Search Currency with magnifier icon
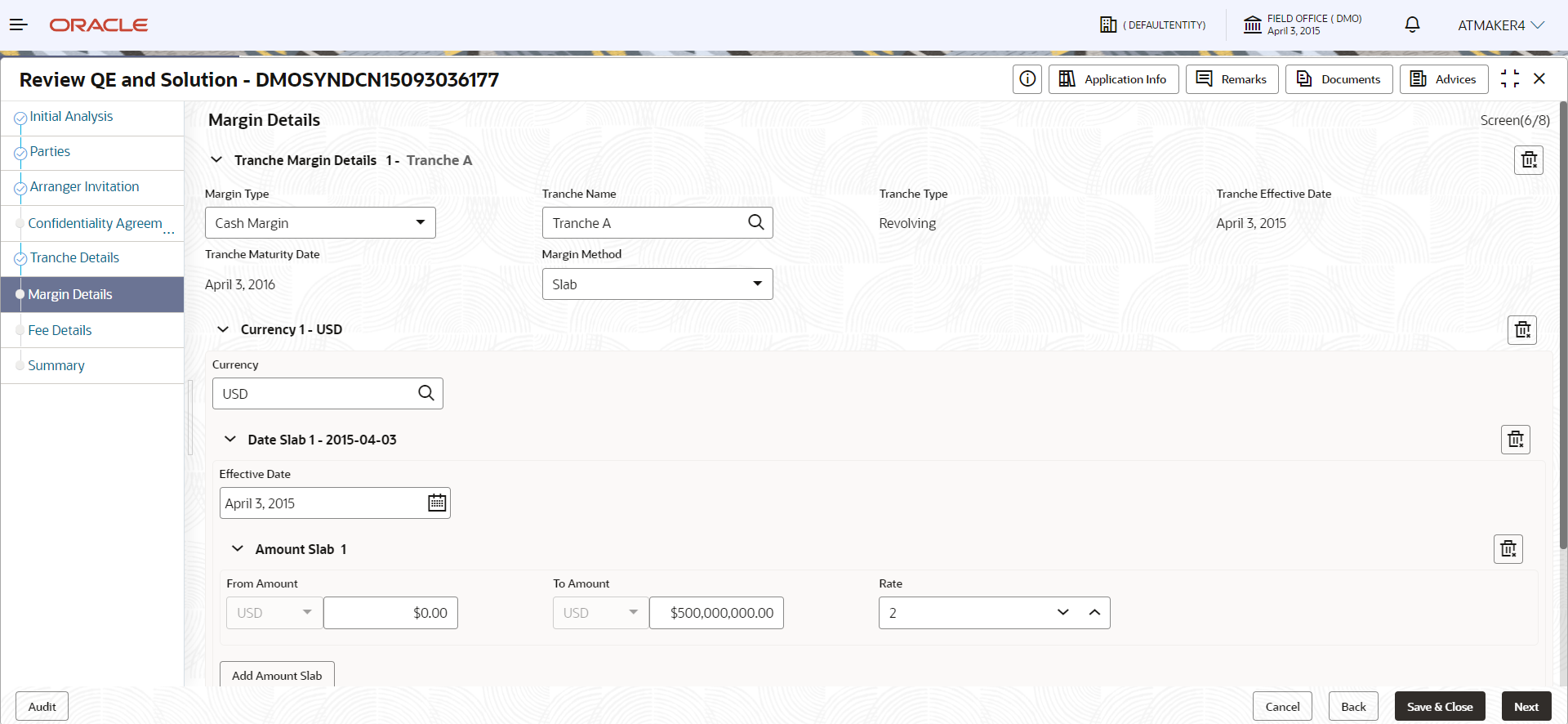1568x724 pixels. click(426, 393)
